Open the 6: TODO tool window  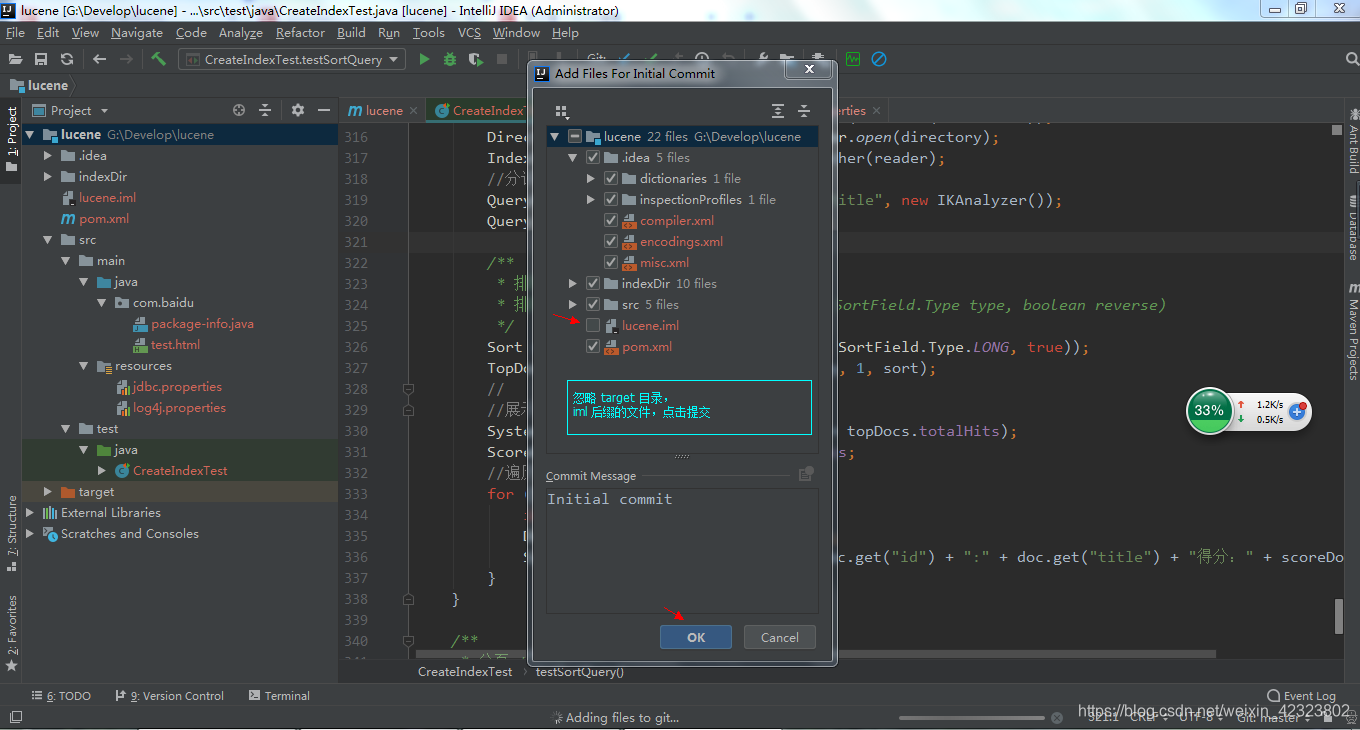click(61, 695)
